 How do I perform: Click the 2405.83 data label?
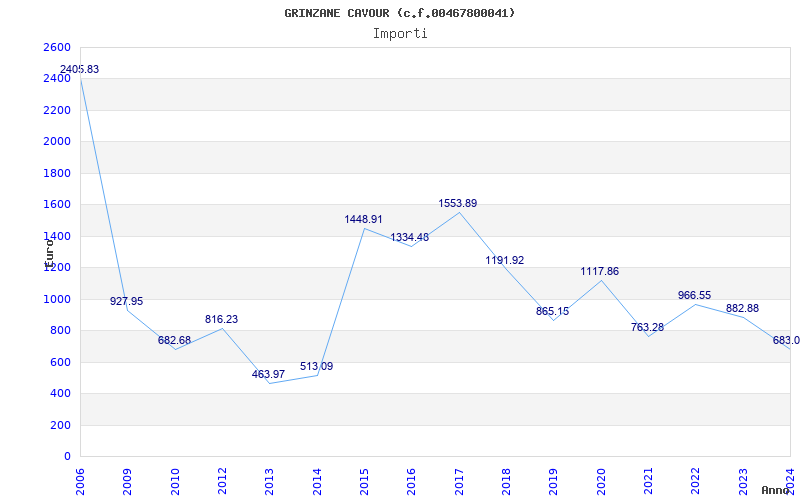[x=80, y=69]
